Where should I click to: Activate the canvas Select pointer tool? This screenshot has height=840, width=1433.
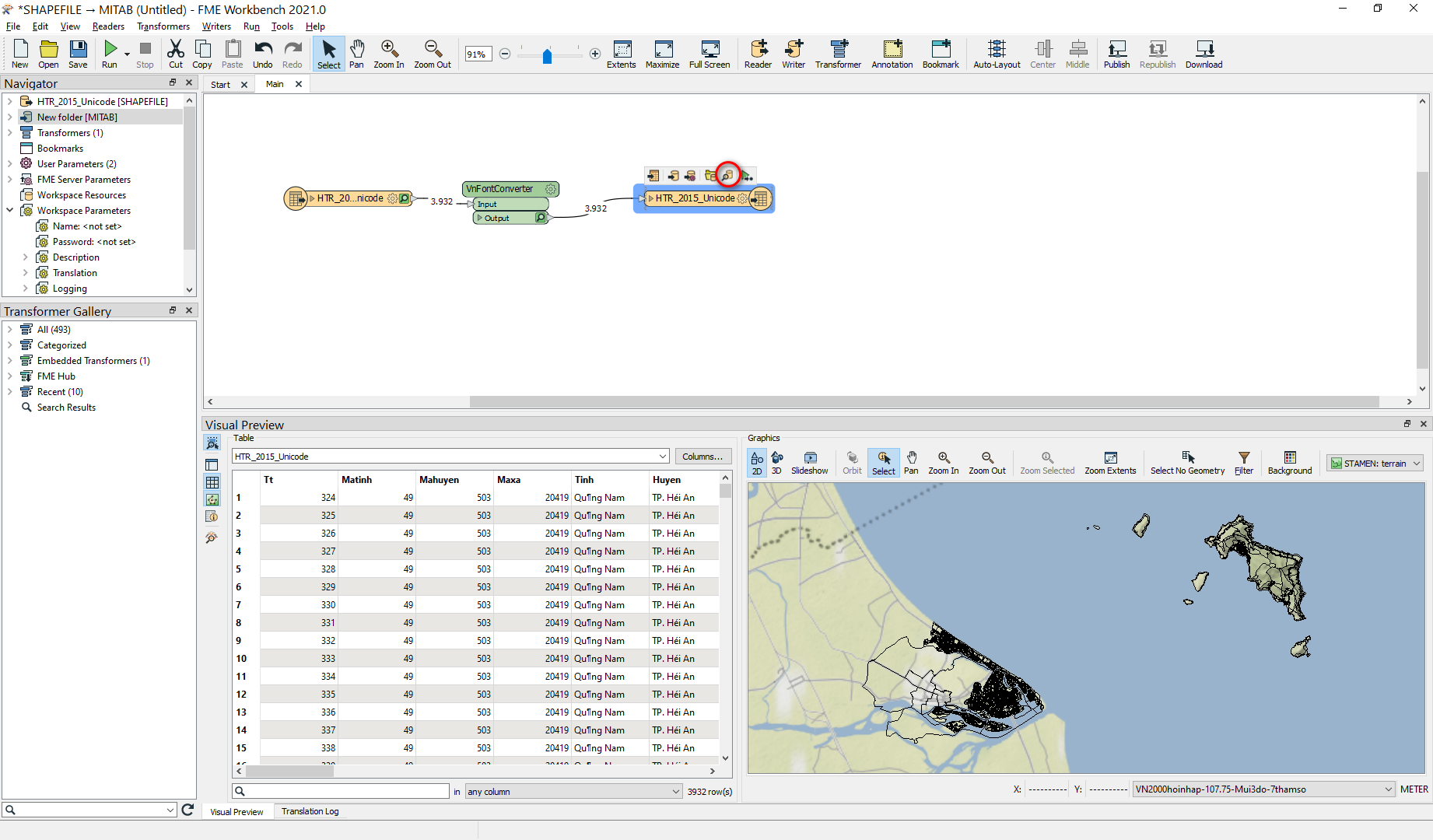click(x=329, y=54)
